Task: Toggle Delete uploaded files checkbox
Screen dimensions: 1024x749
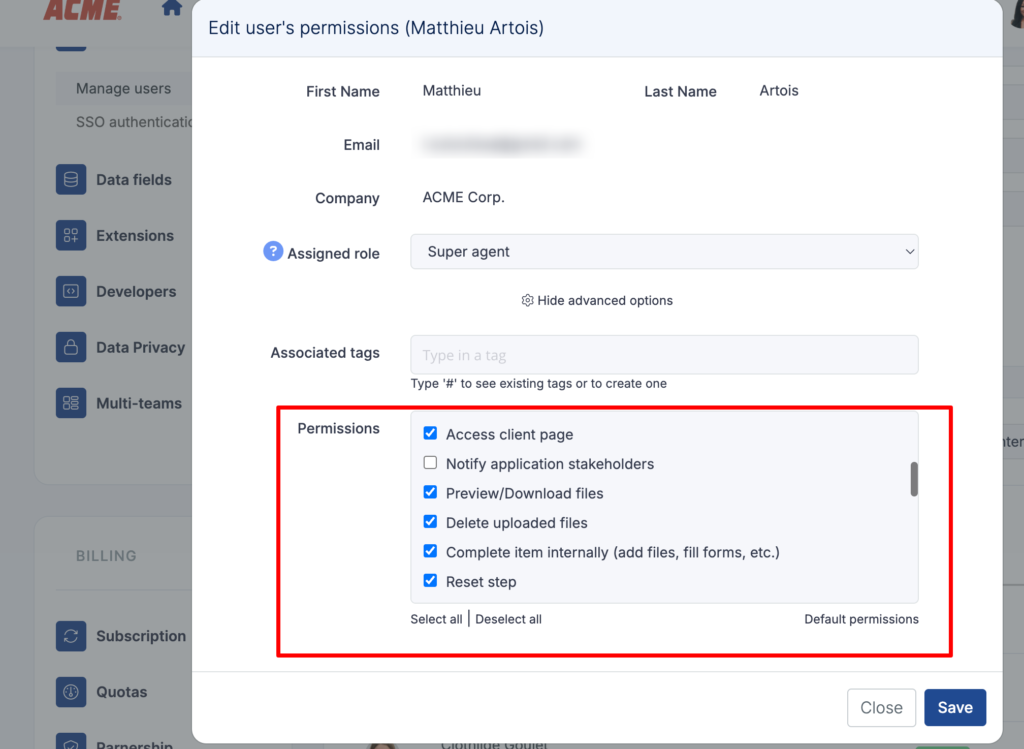Action: (430, 522)
